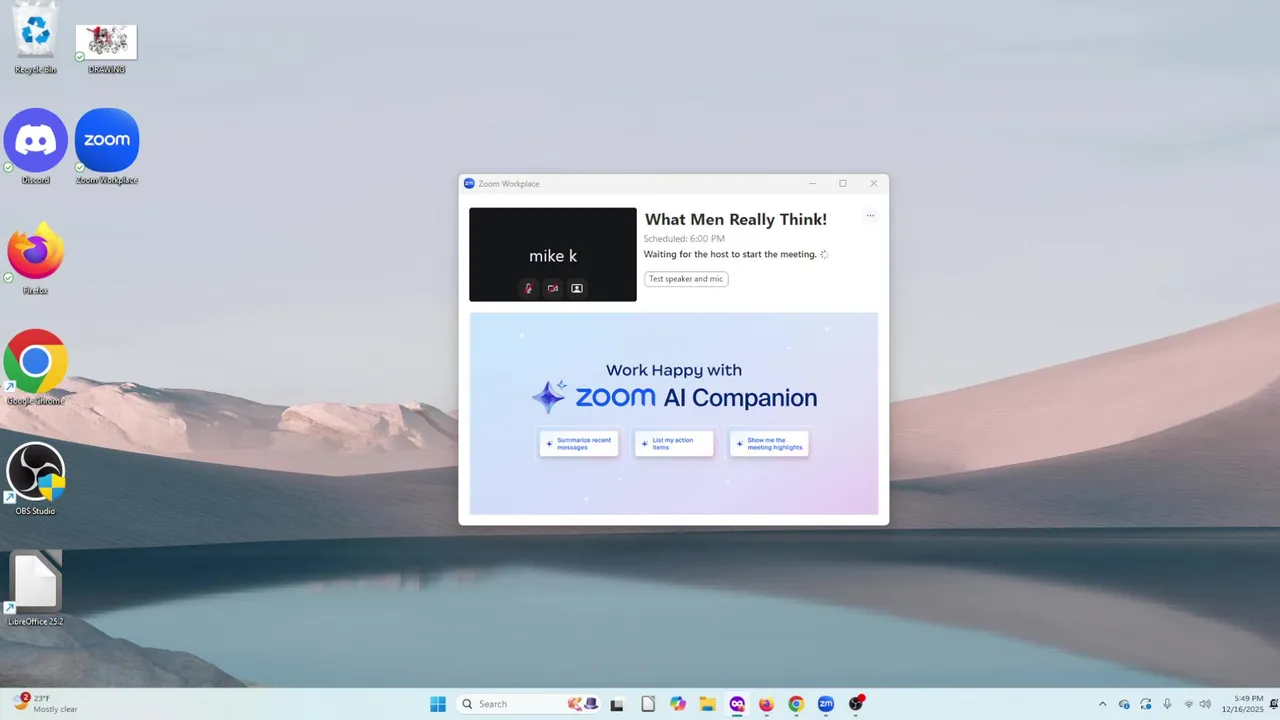Open the LibreOffice document icon in taskbar
Screen dimensions: 1280x720
tap(648, 704)
